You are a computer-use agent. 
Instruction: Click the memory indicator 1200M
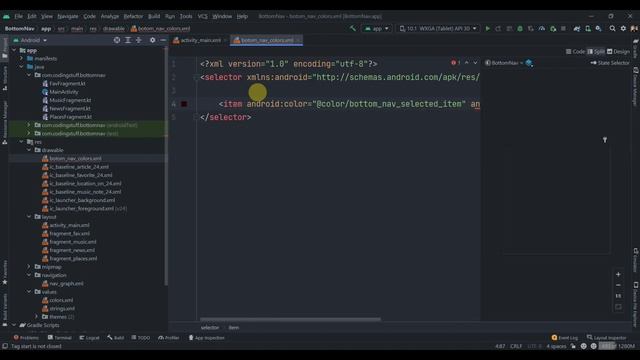(618, 346)
